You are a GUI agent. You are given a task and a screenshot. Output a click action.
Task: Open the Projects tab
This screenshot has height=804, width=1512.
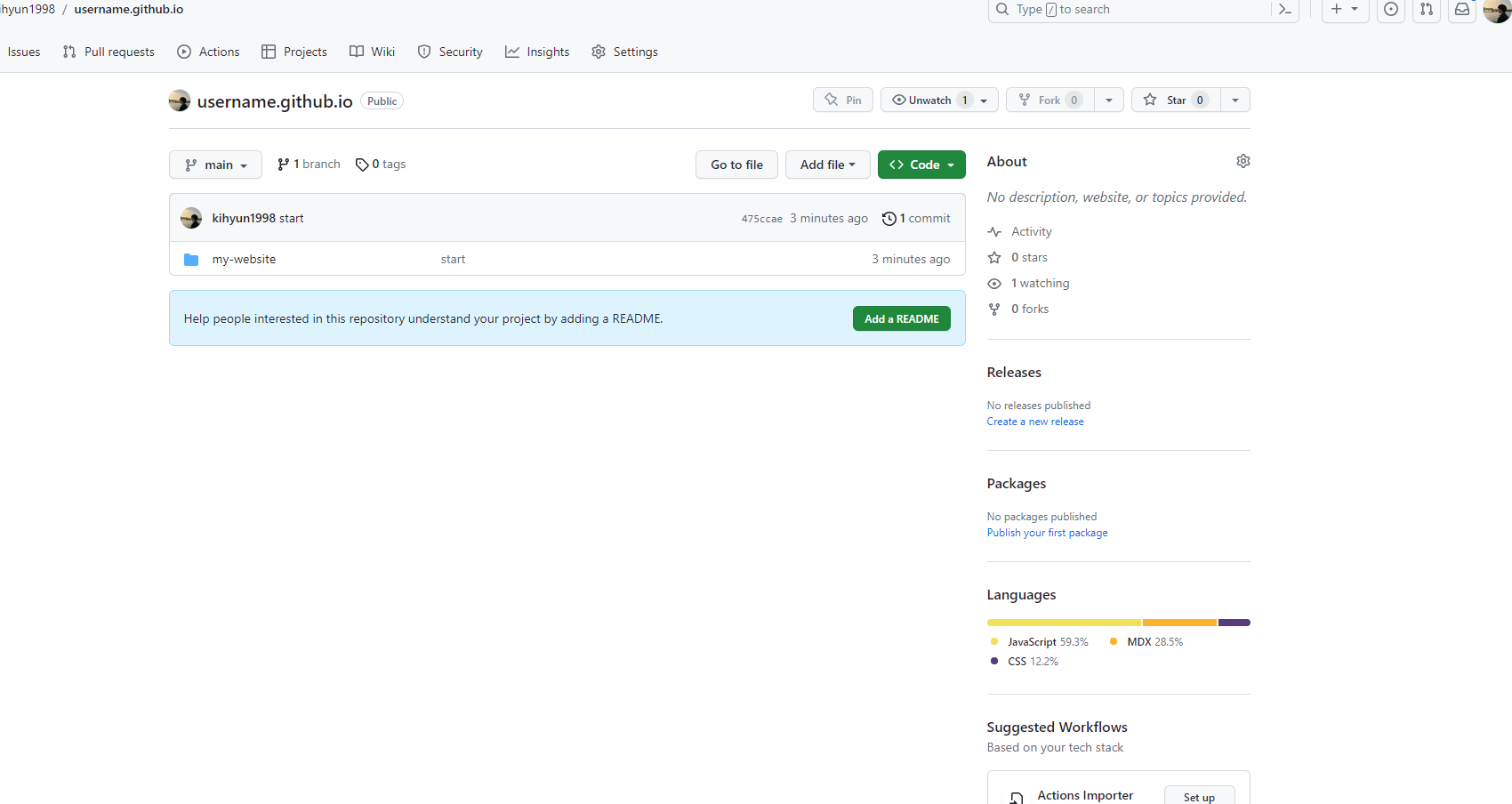(x=294, y=52)
